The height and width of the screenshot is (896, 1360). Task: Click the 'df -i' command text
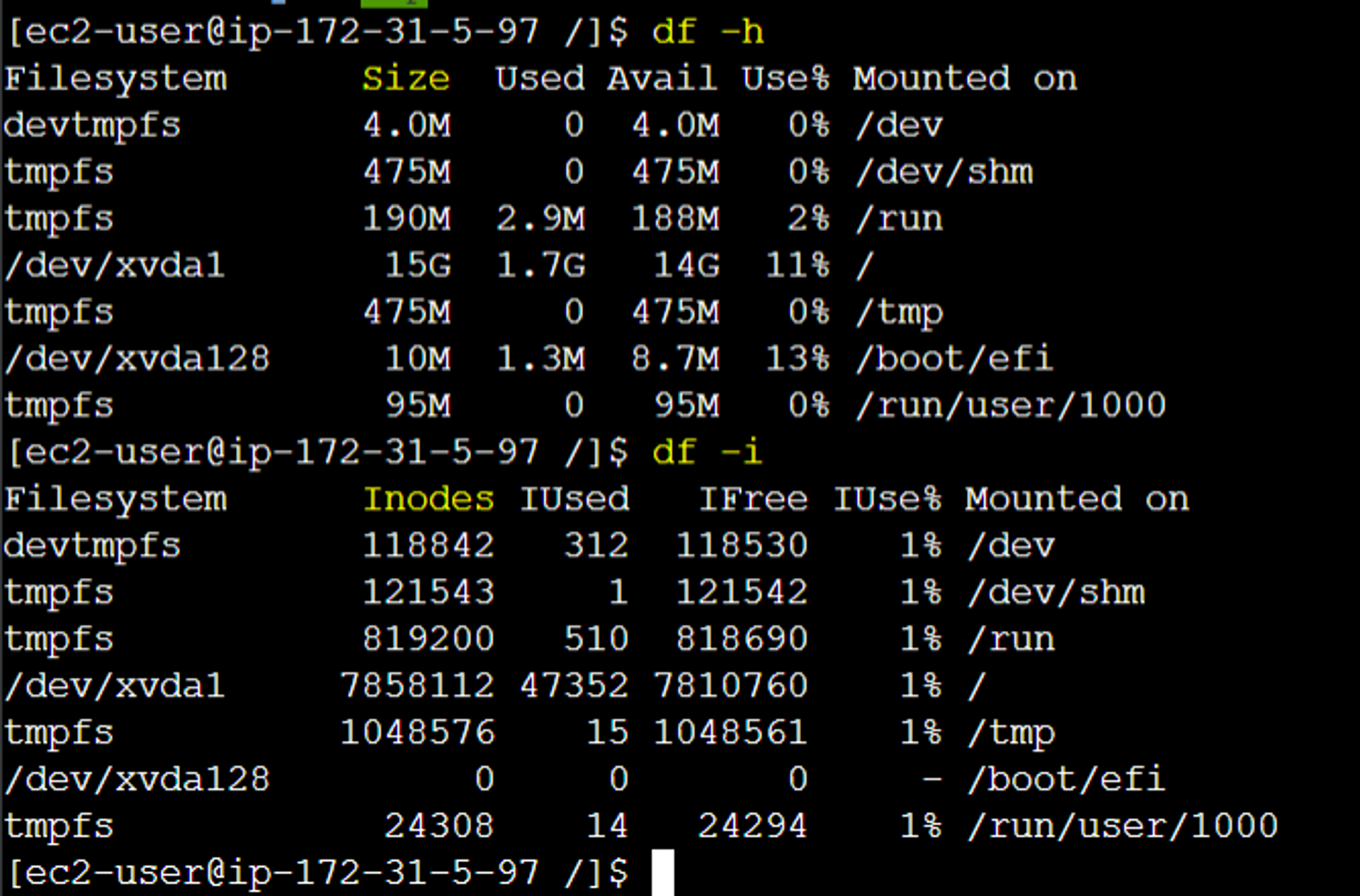(x=706, y=453)
